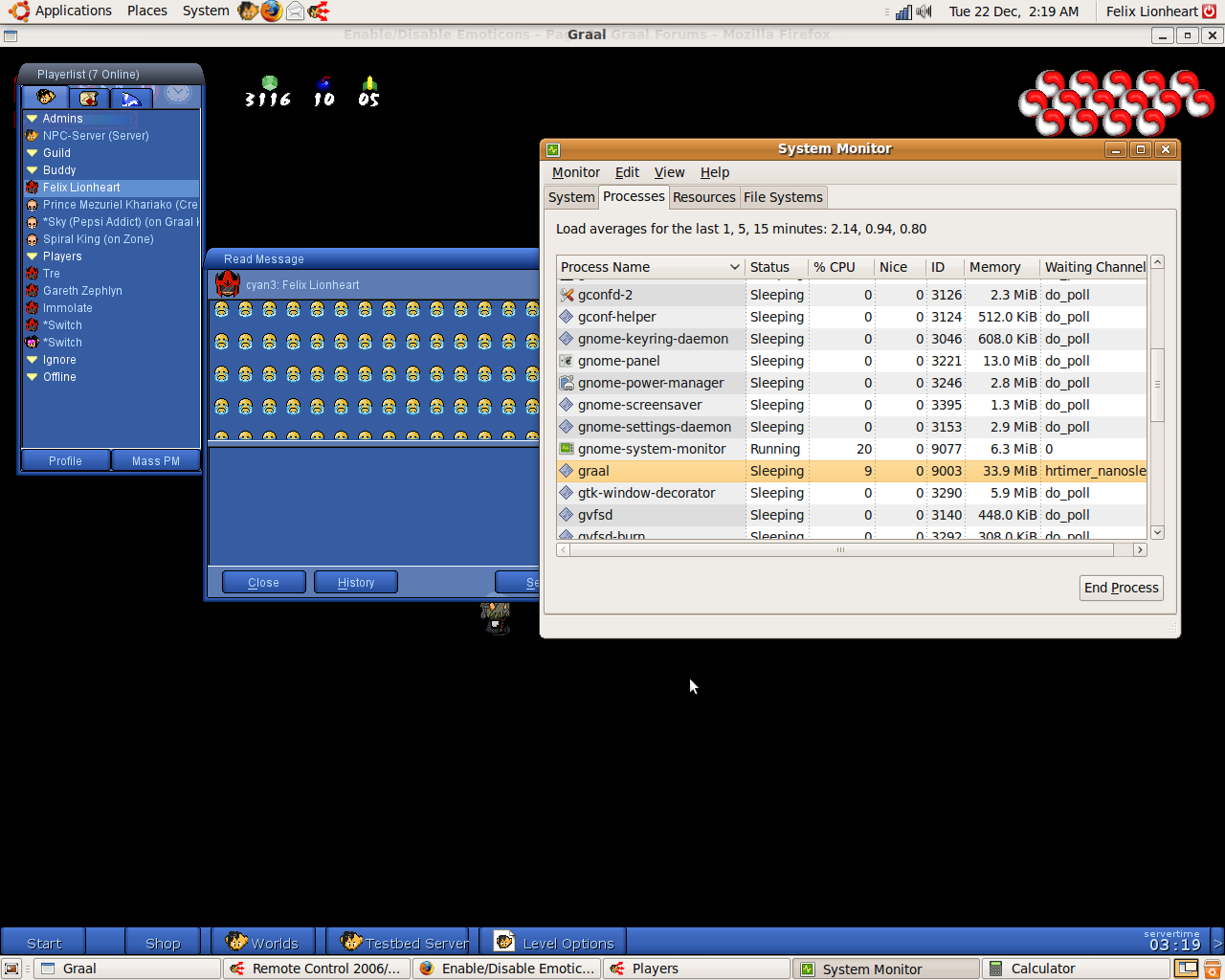Click the power icon beside Felix Lionheart
The width and height of the screenshot is (1225, 980).
click(x=1210, y=11)
